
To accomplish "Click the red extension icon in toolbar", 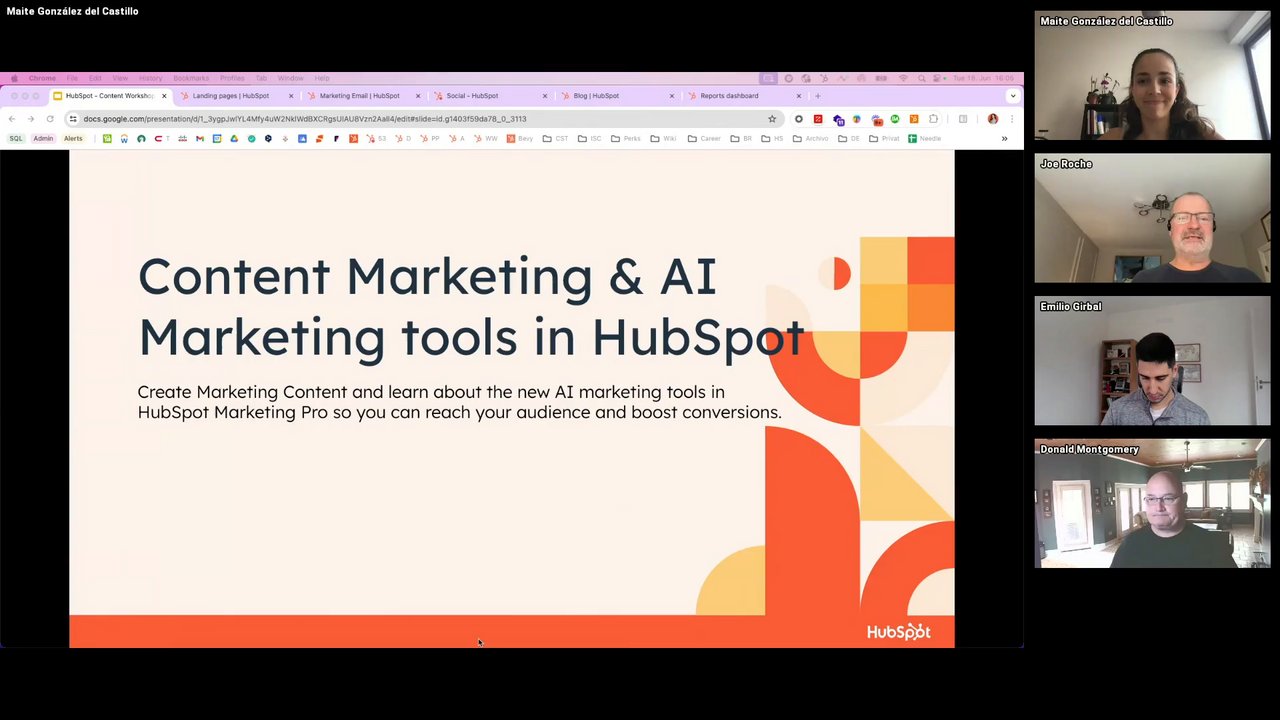I will 818,119.
